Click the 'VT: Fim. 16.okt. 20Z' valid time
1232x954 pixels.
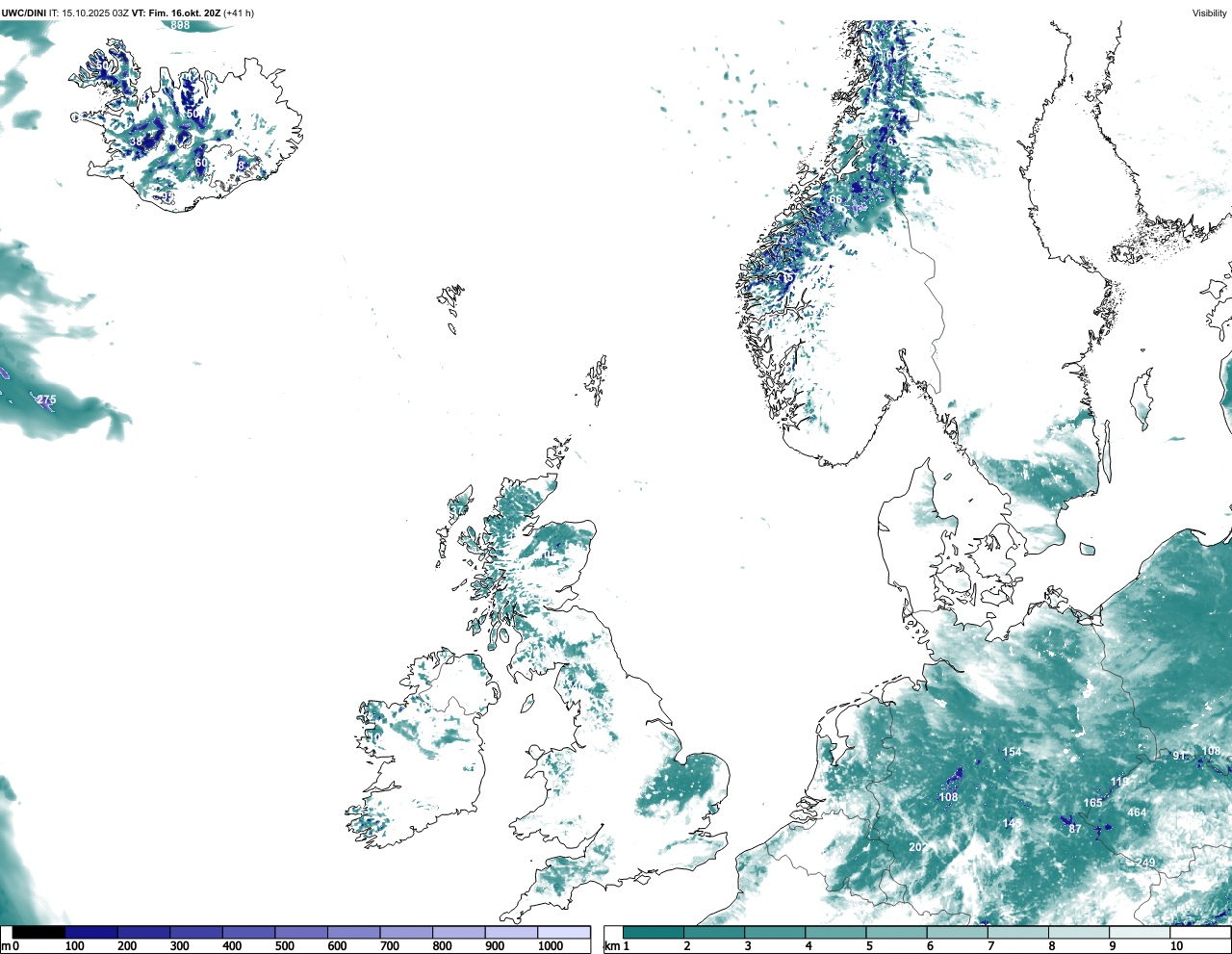click(175, 13)
